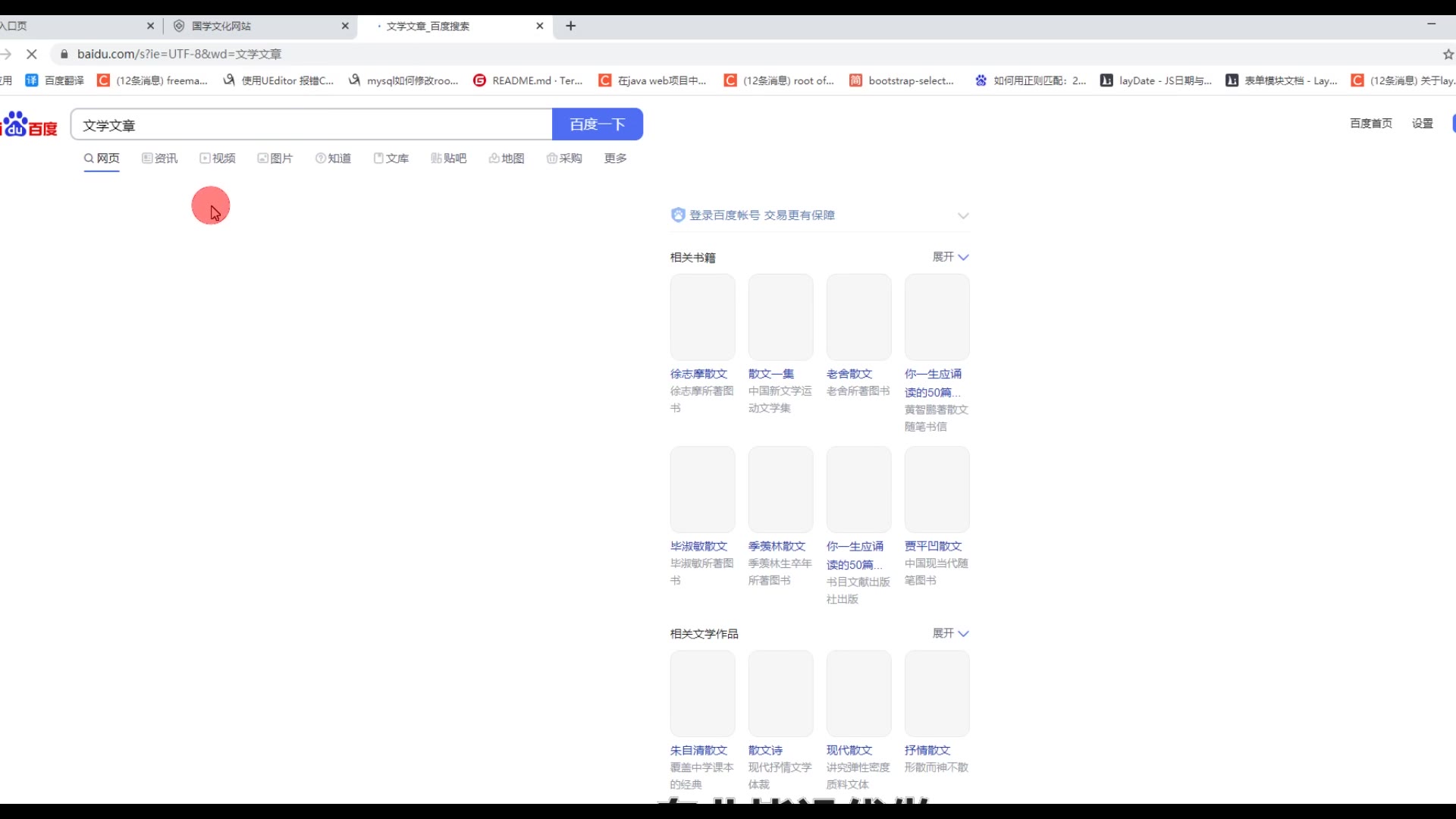The width and height of the screenshot is (1456, 819).
Task: Open the 如何用正则匹配 bookmark
Action: [x=1031, y=80]
